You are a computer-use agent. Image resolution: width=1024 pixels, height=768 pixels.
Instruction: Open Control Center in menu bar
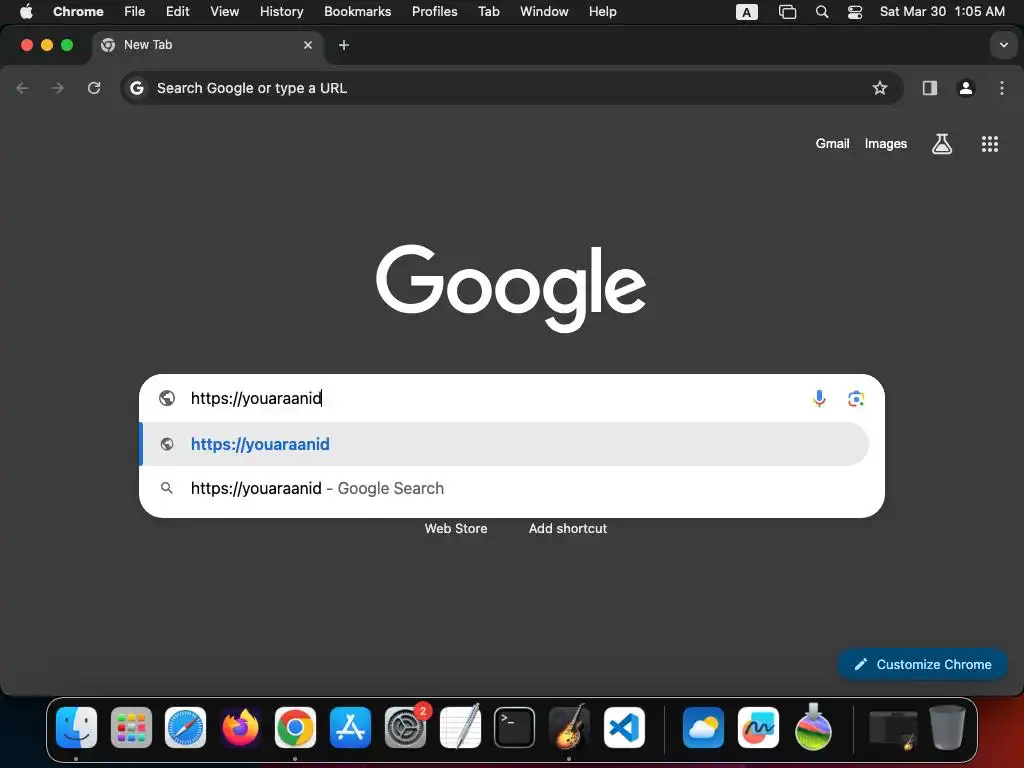tap(855, 12)
